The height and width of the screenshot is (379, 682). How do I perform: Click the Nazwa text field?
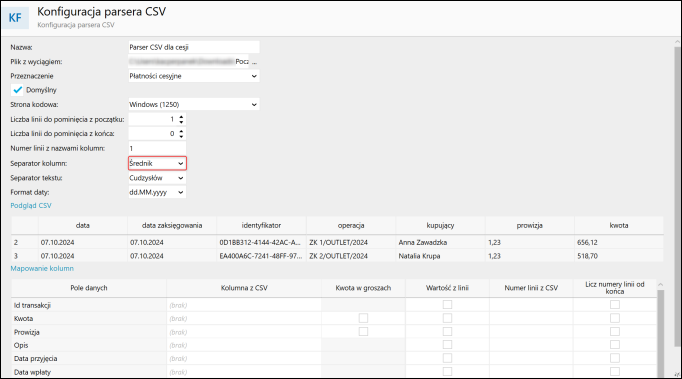coord(194,47)
